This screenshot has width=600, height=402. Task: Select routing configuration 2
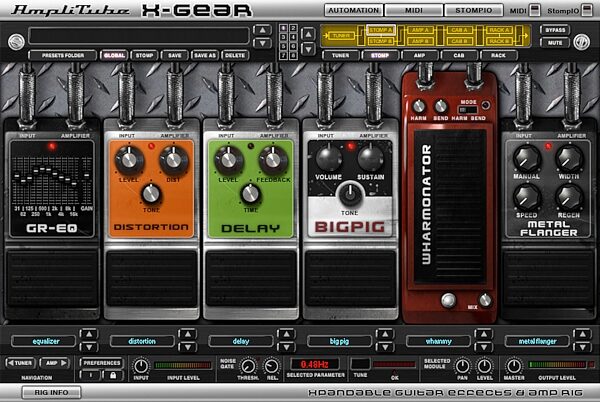click(x=293, y=28)
